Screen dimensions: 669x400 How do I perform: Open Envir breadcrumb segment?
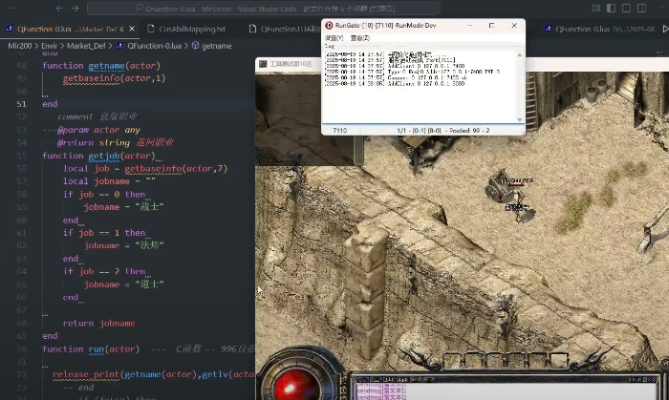click(49, 46)
